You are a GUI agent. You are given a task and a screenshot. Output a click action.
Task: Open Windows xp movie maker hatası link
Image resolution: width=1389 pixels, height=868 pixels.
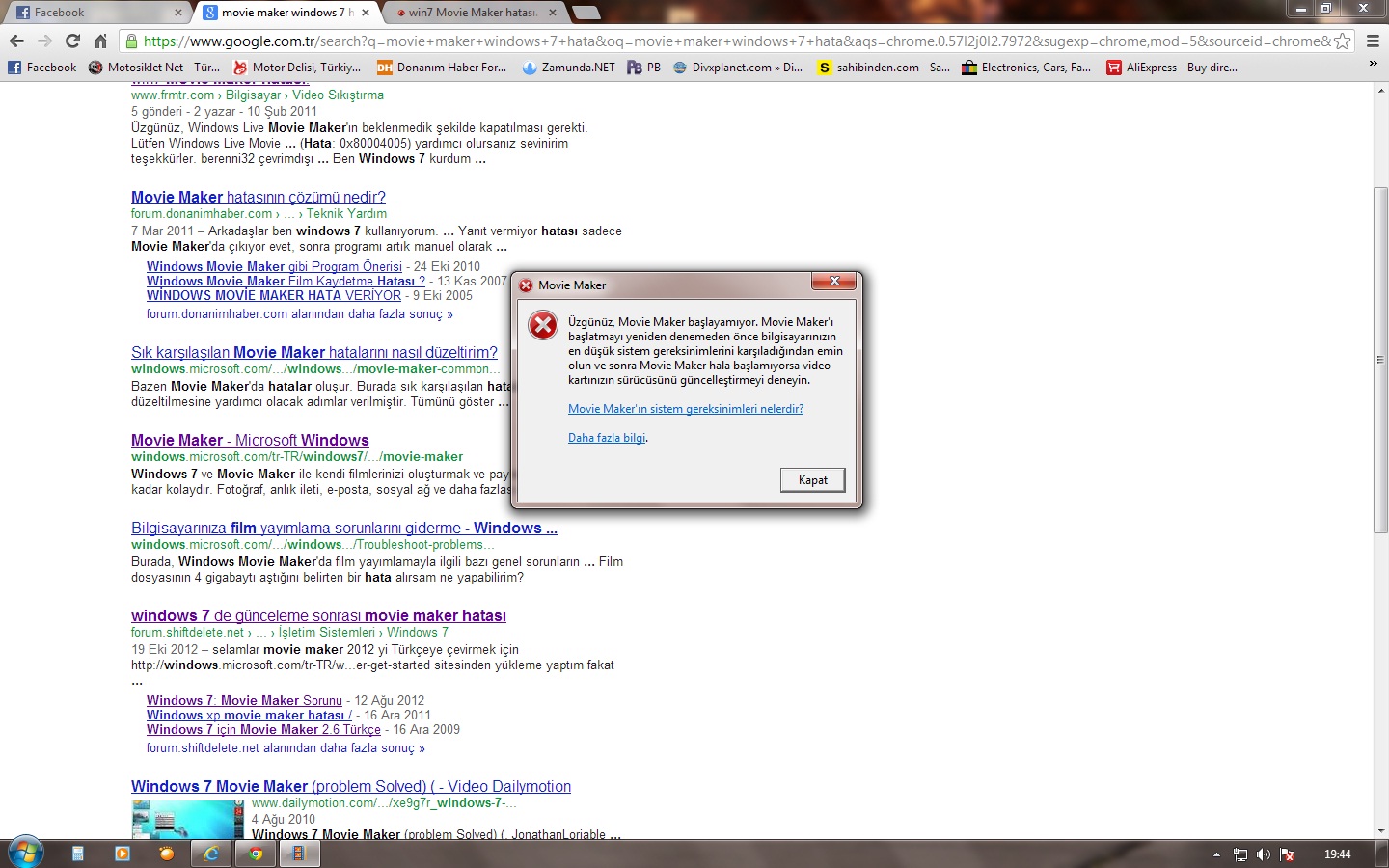249,716
